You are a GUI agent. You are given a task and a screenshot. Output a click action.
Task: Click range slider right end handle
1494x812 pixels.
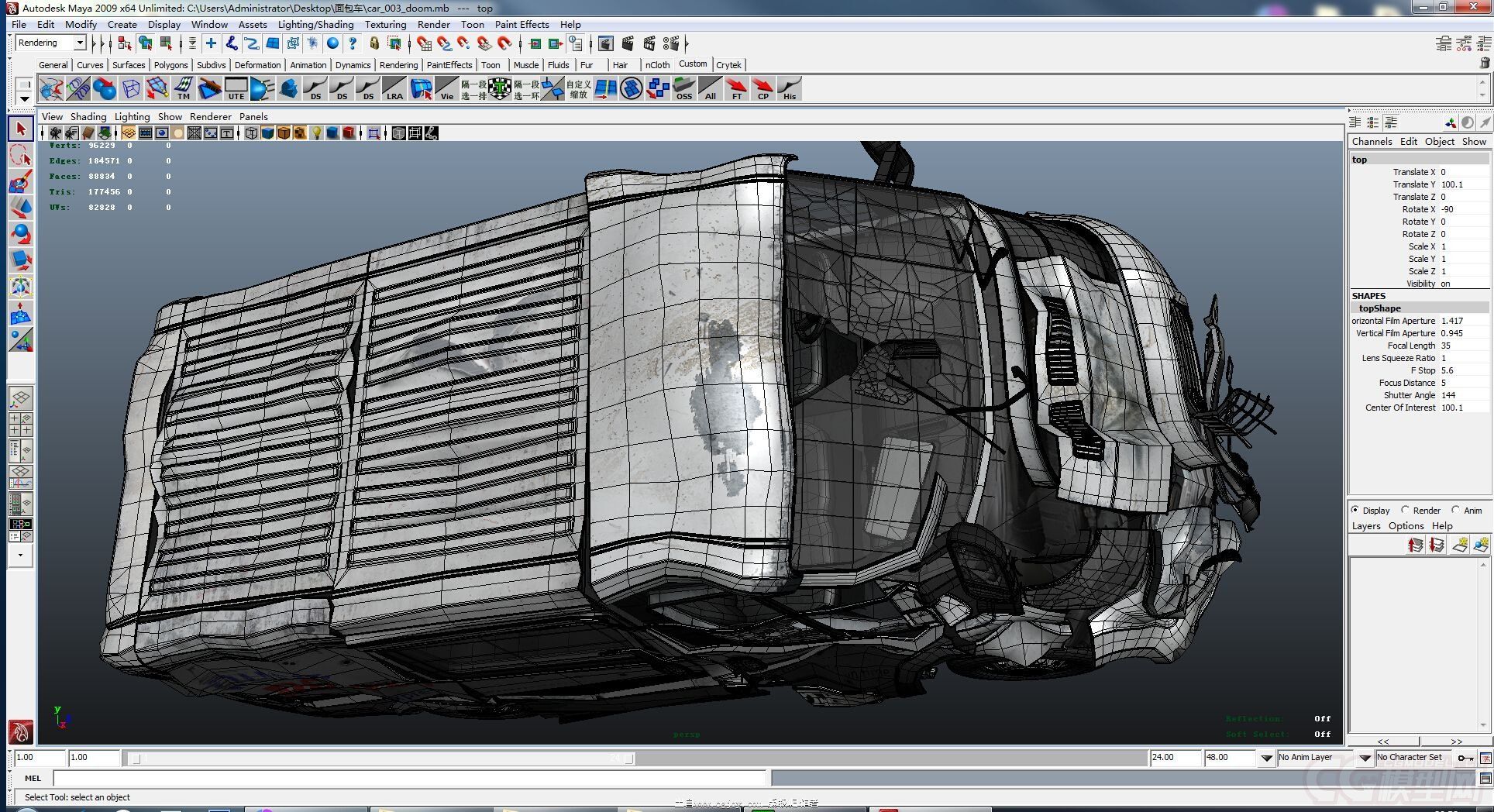pyautogui.click(x=629, y=759)
